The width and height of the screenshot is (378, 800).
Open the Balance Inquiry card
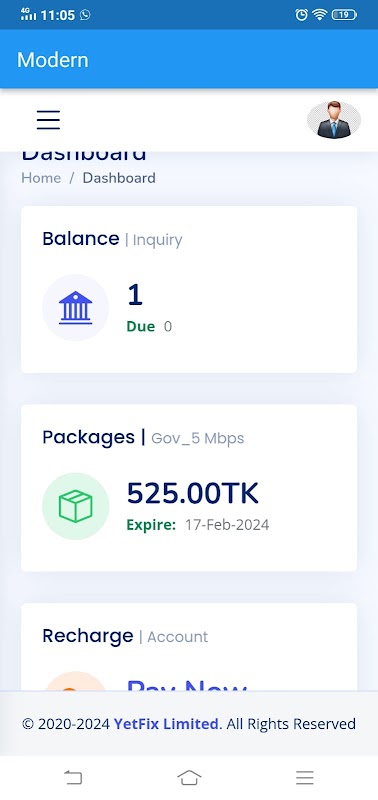(x=189, y=289)
